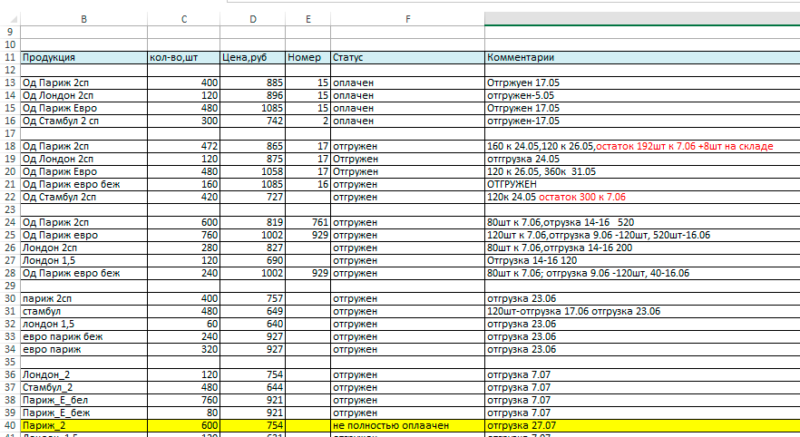Click price 885 in row 13
The image size is (800, 437).
[253, 83]
